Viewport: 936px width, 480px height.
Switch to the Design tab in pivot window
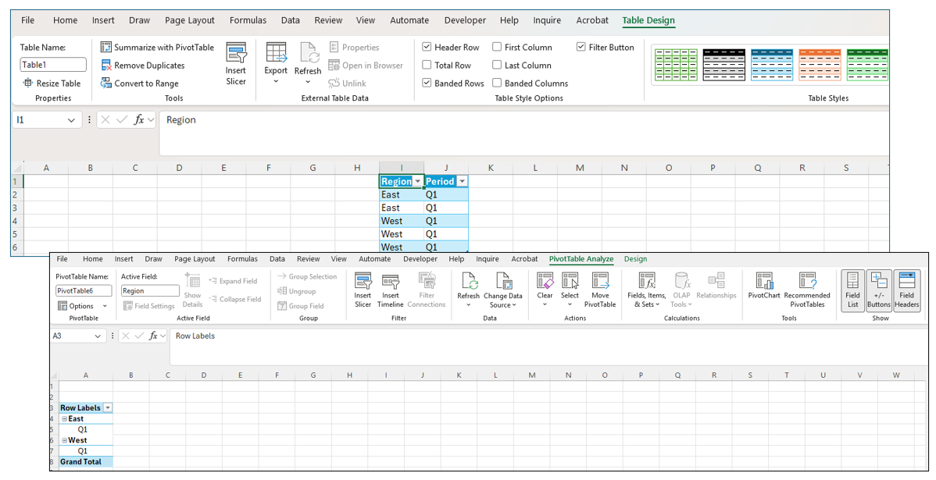coord(635,259)
